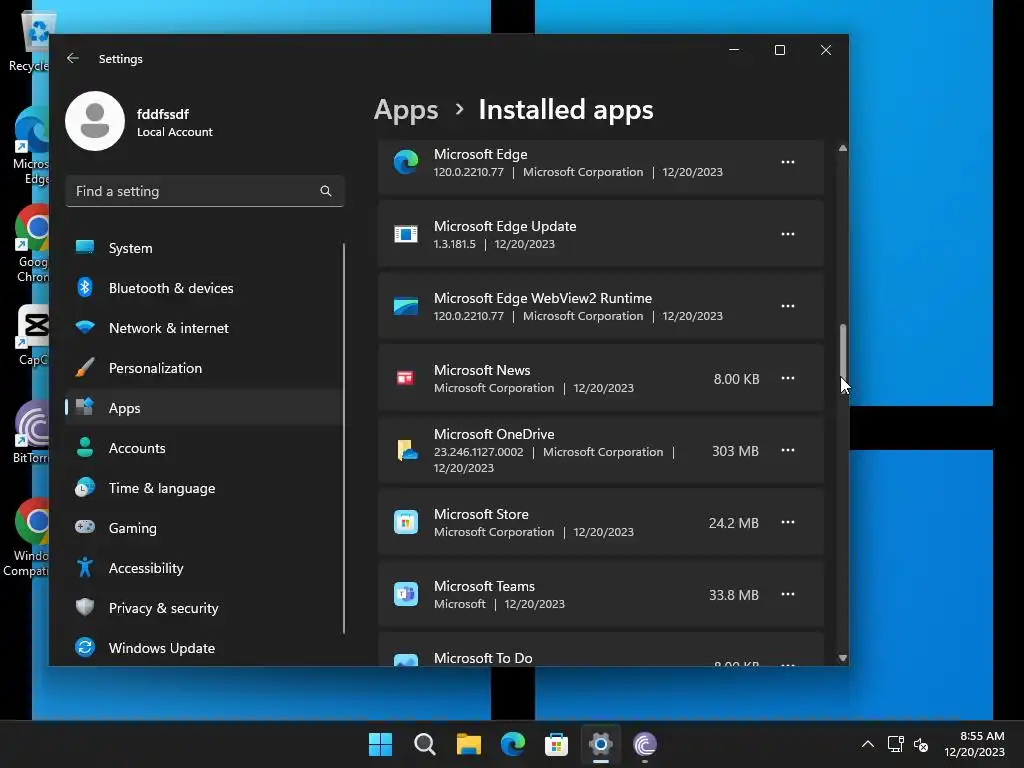Click the Microsoft Edge Update app icon
1024x768 pixels.
point(406,234)
